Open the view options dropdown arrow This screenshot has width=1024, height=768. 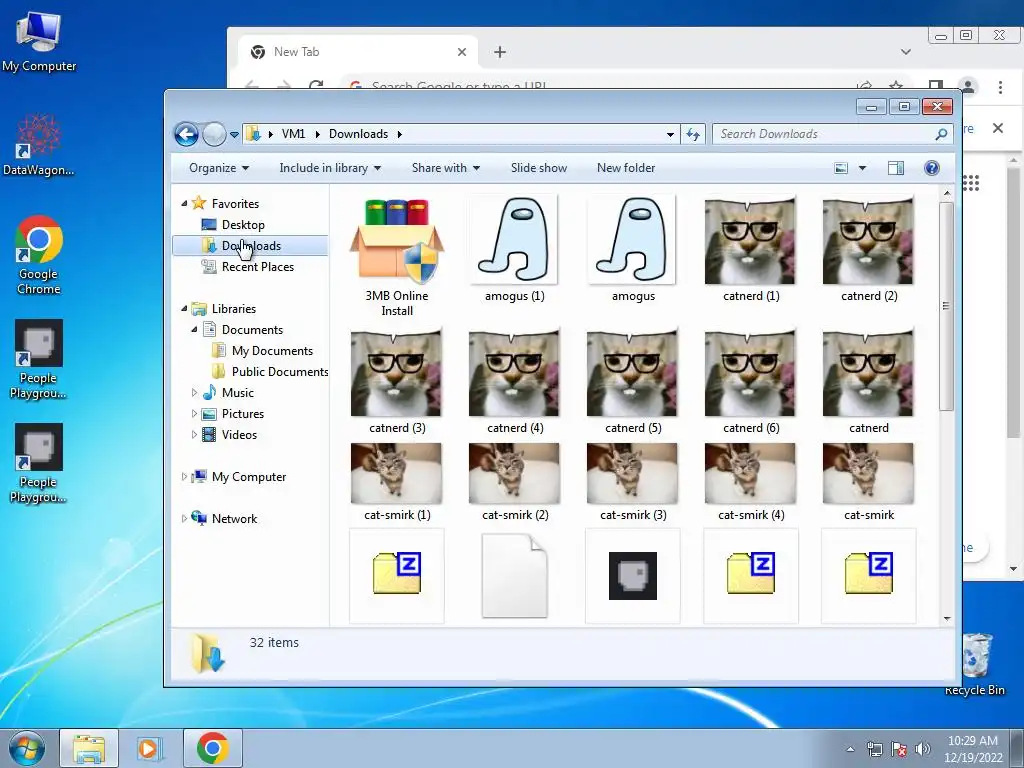point(862,168)
